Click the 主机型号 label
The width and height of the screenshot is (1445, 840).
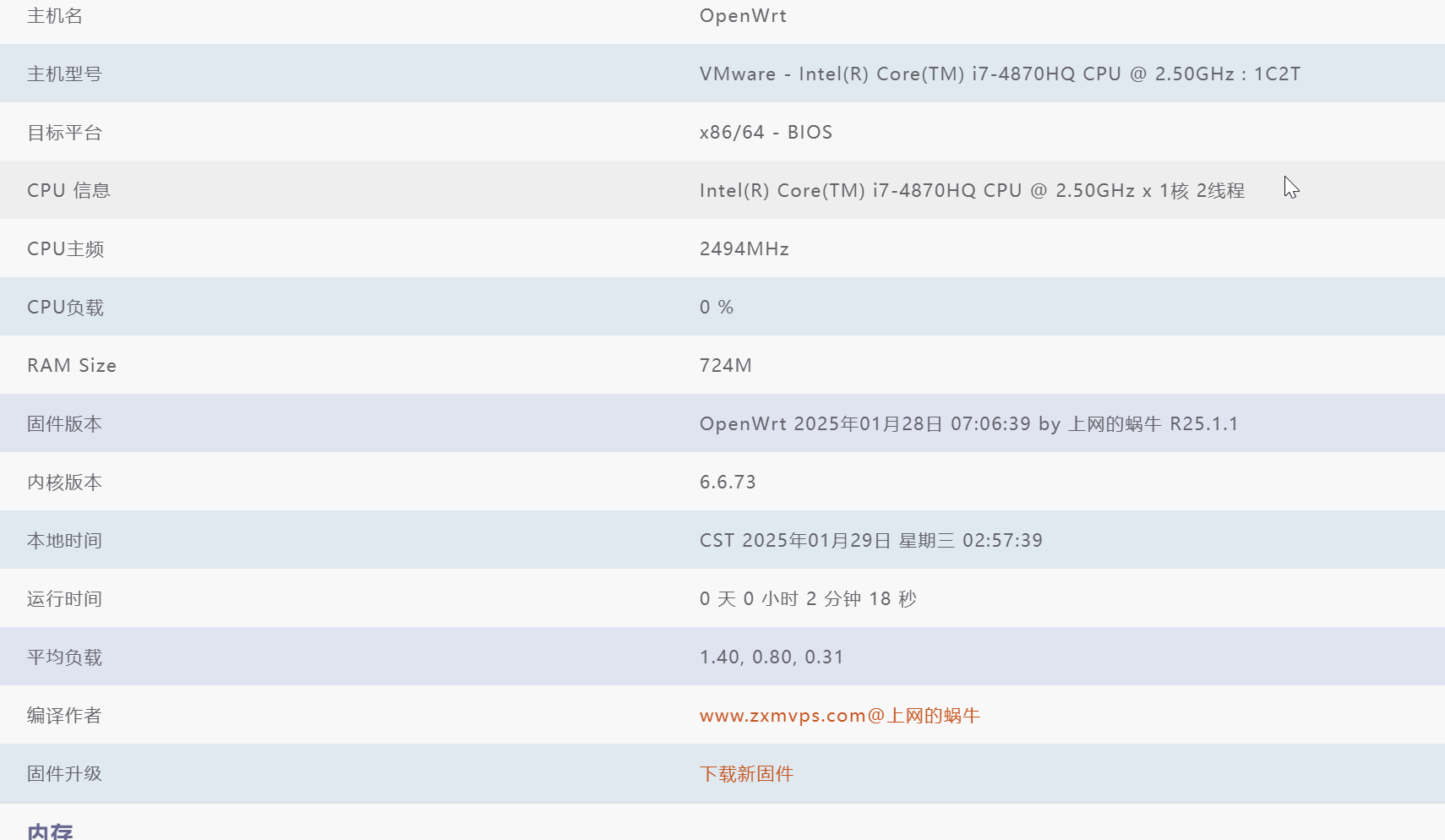[64, 74]
